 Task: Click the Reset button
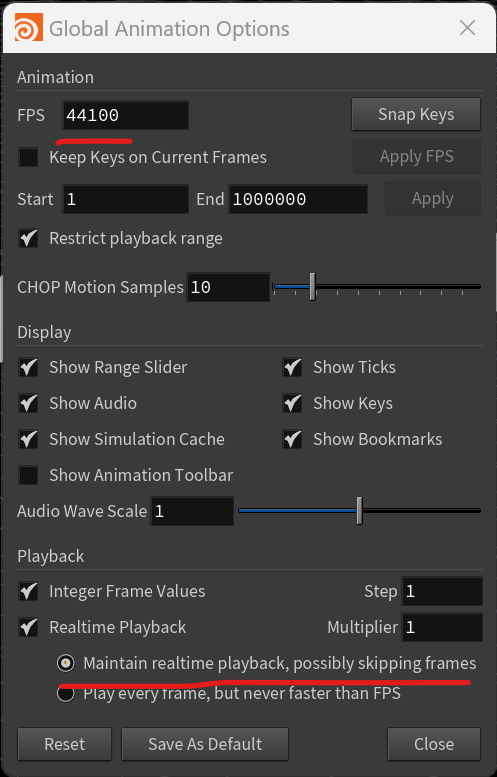pyautogui.click(x=64, y=744)
